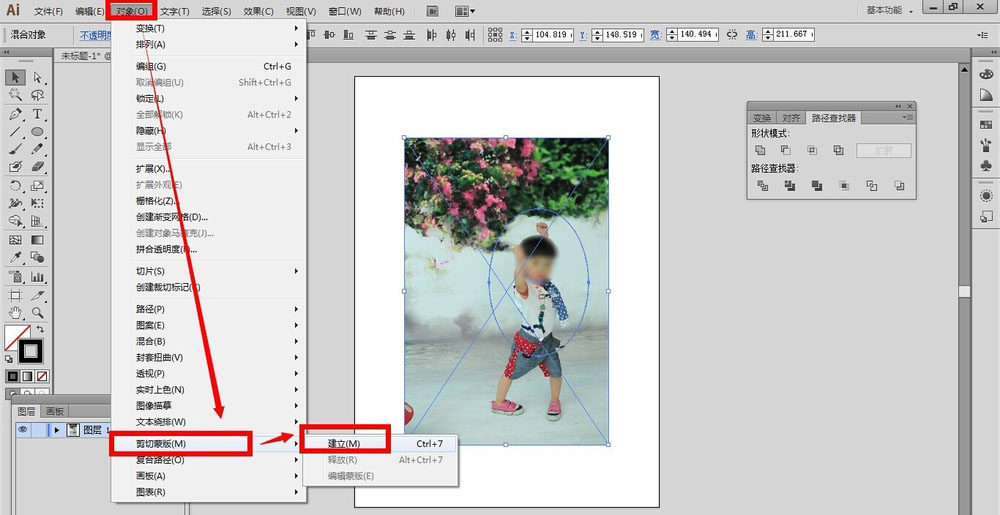
Task: Click the stroke color swatch
Action: 30,350
